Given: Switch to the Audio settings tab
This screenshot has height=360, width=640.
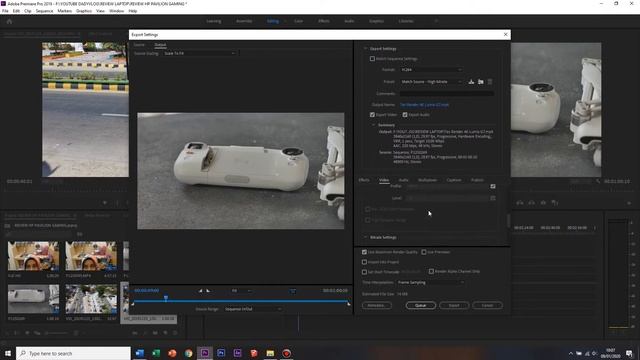Looking at the screenshot, I should 403,180.
